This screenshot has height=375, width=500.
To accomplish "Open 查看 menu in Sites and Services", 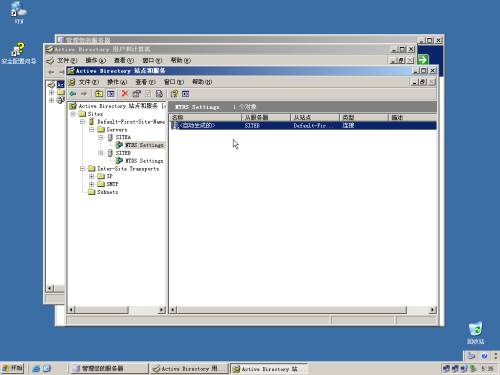I will [145, 82].
